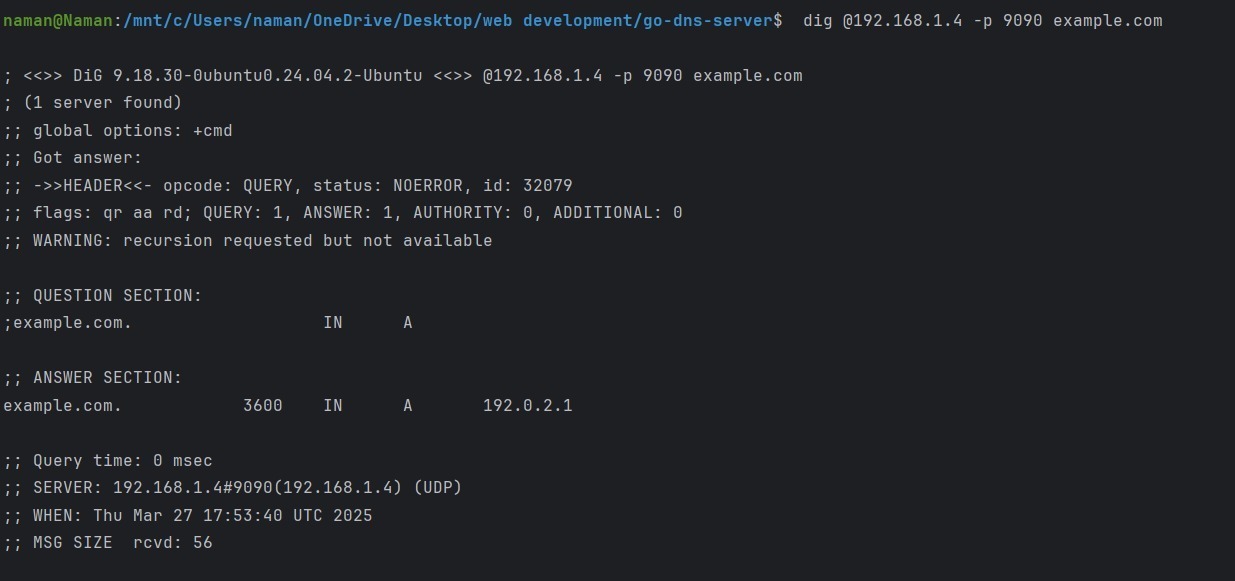Viewport: 1235px width, 581px height.
Task: Click the SERVER 192.168.1.4#9090 line
Action: tap(233, 488)
